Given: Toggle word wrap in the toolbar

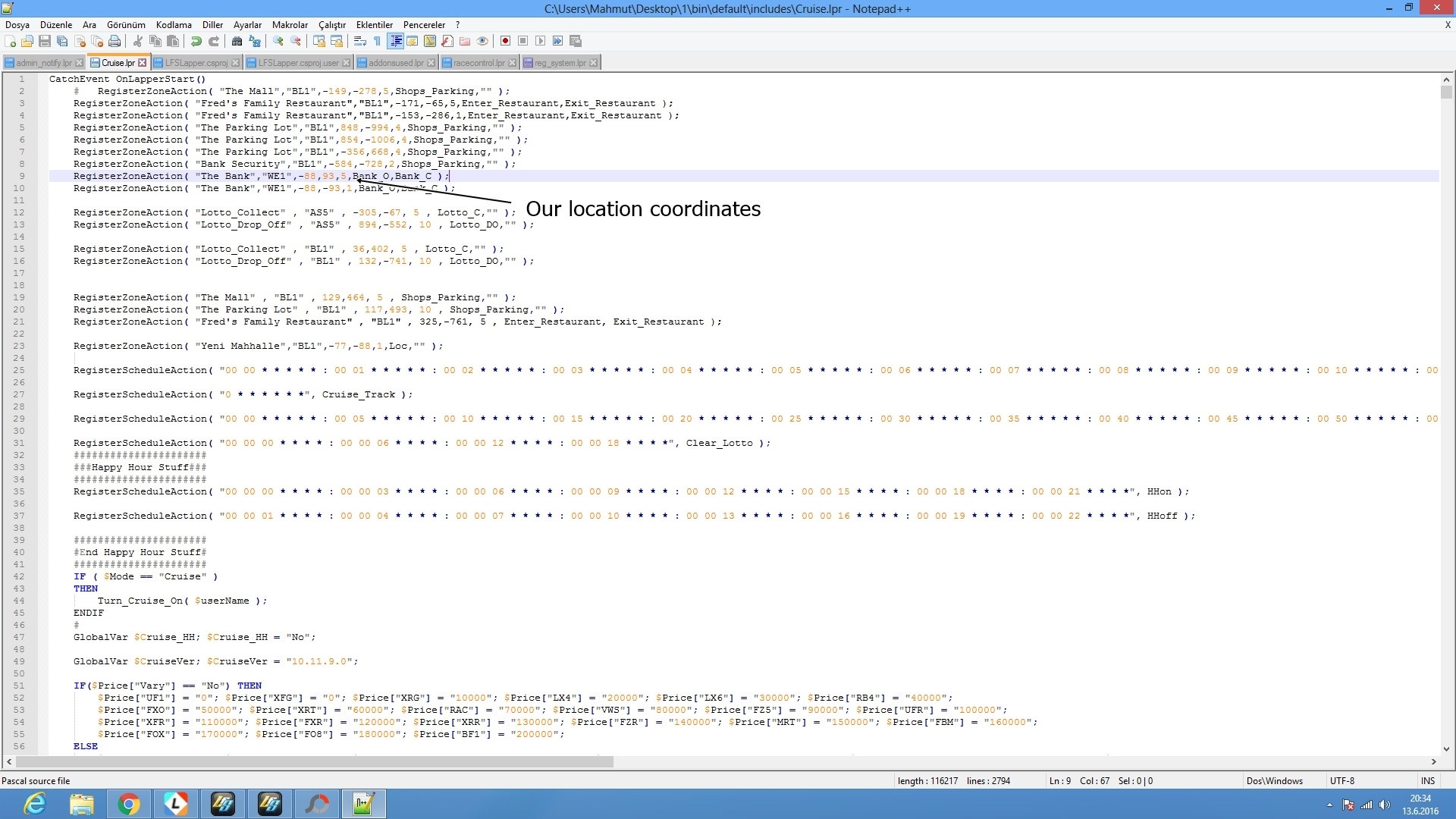Looking at the screenshot, I should pos(360,41).
